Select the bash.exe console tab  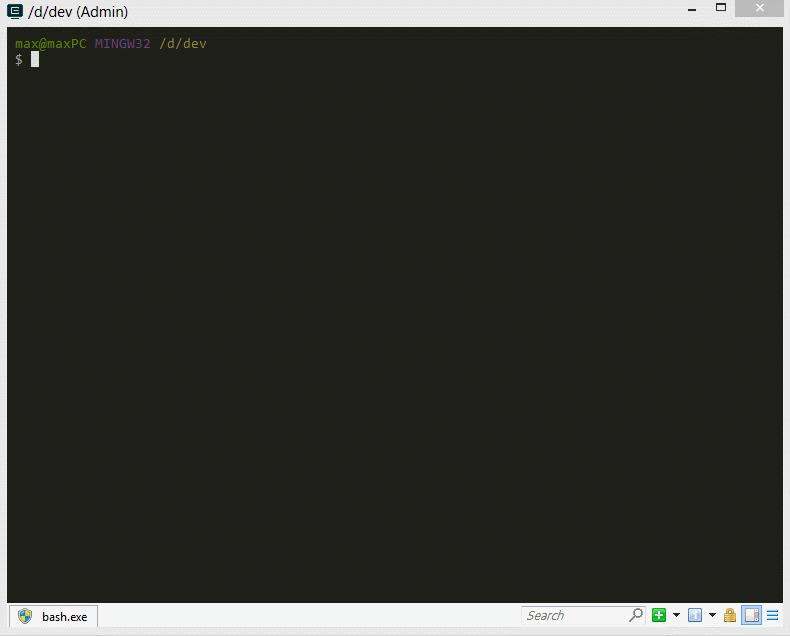53,616
